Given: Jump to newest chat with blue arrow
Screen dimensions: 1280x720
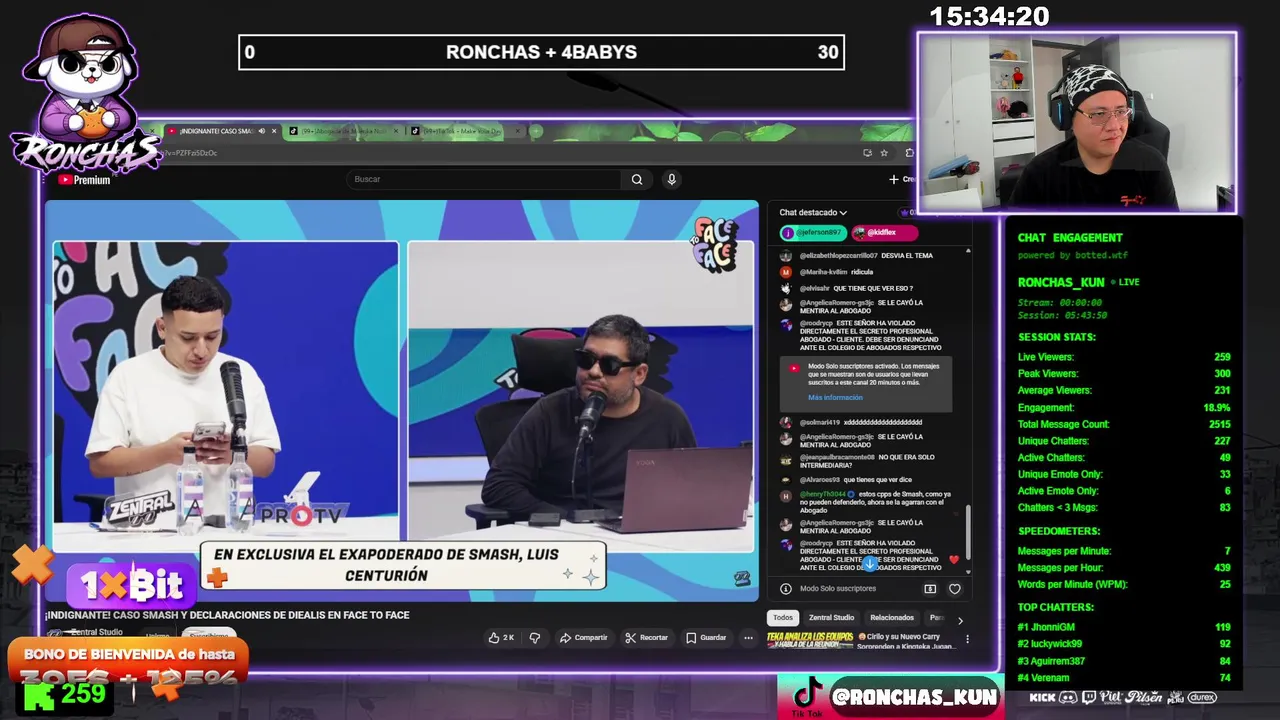Looking at the screenshot, I should pos(869,564).
